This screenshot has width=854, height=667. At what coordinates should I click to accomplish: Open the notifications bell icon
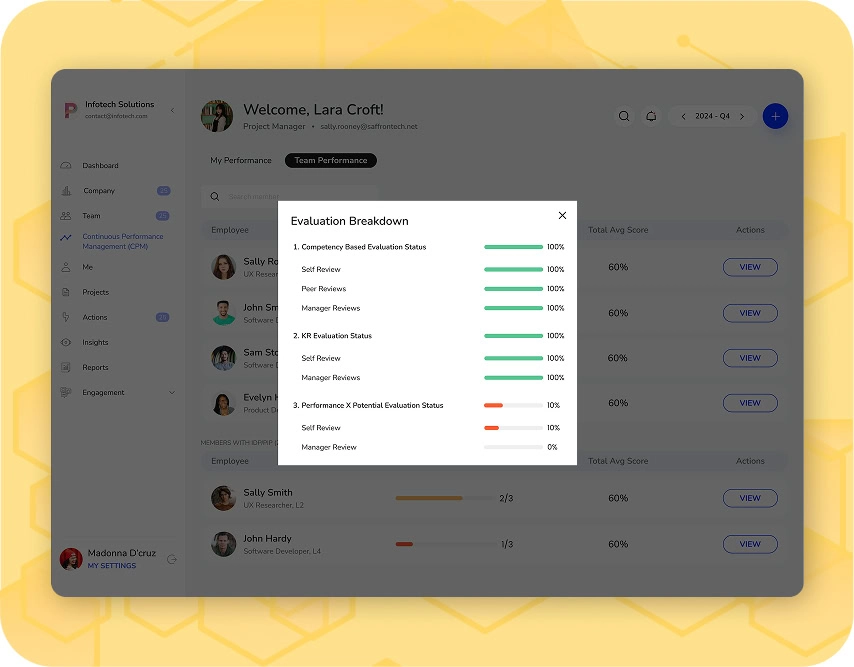(651, 116)
